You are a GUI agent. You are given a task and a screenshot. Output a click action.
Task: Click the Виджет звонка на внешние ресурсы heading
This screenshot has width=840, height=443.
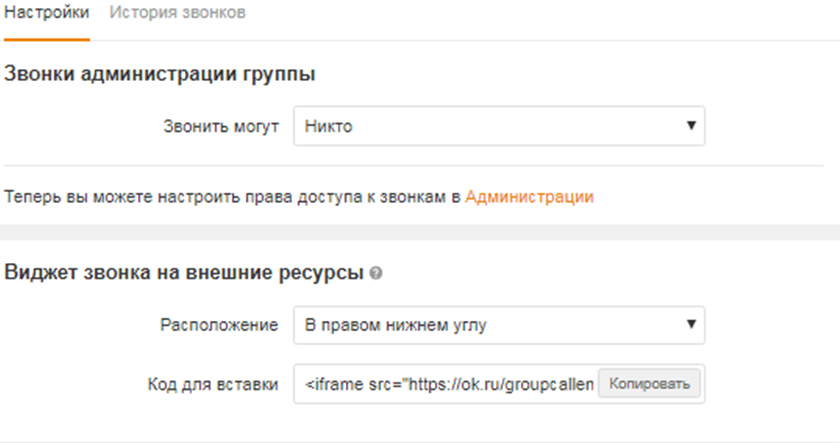[x=184, y=272]
